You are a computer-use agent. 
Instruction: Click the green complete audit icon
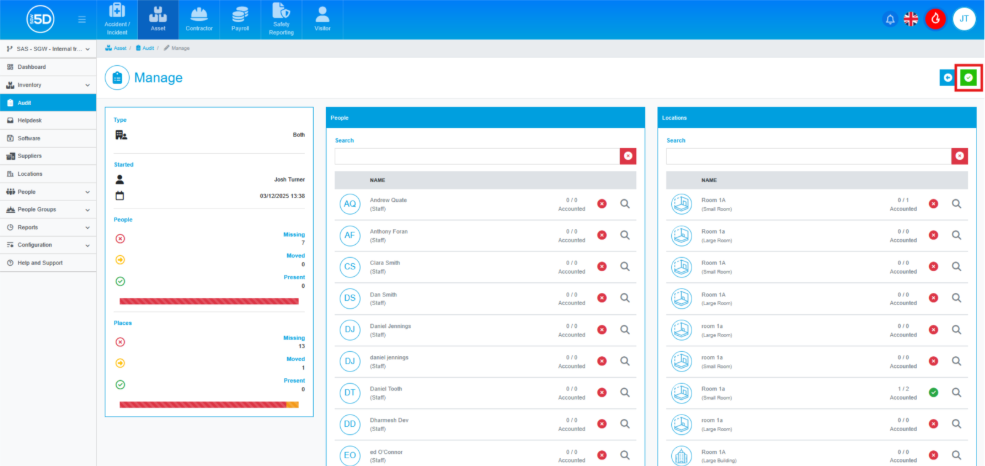point(967,78)
